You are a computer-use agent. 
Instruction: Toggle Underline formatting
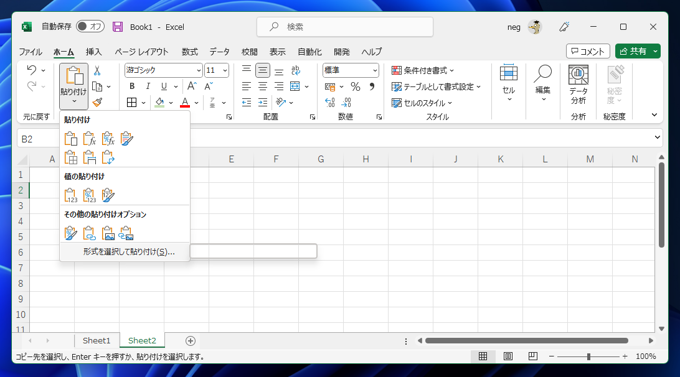[163, 86]
